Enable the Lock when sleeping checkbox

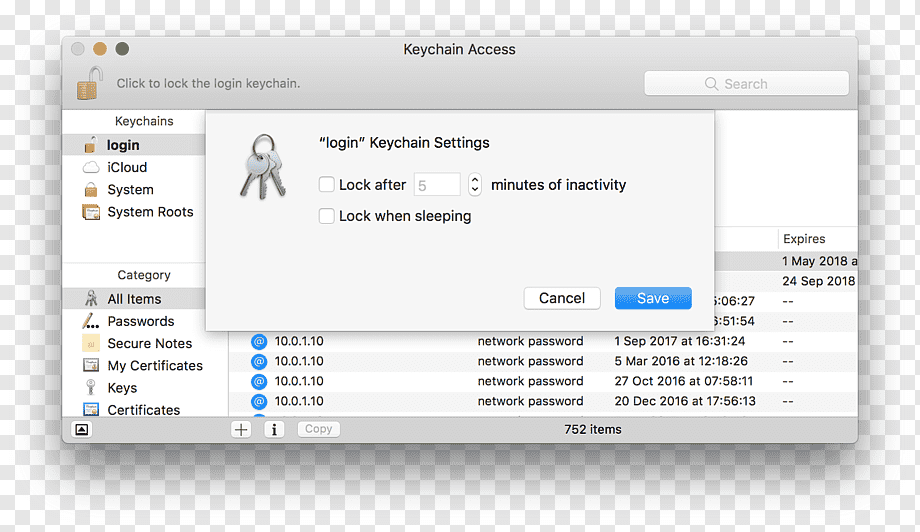[x=326, y=216]
